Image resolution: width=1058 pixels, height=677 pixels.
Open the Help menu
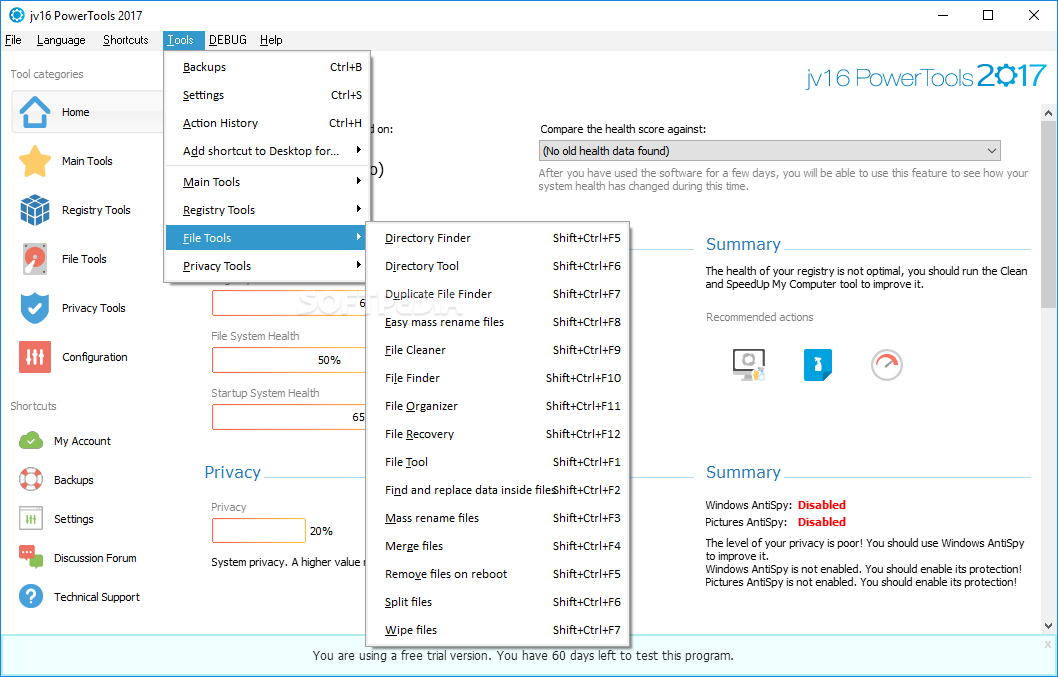[271, 40]
